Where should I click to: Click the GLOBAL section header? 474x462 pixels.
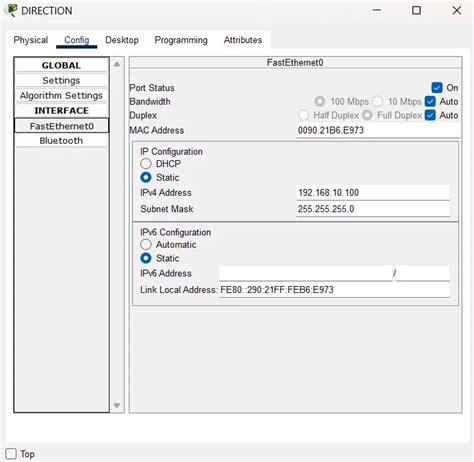pos(61,65)
